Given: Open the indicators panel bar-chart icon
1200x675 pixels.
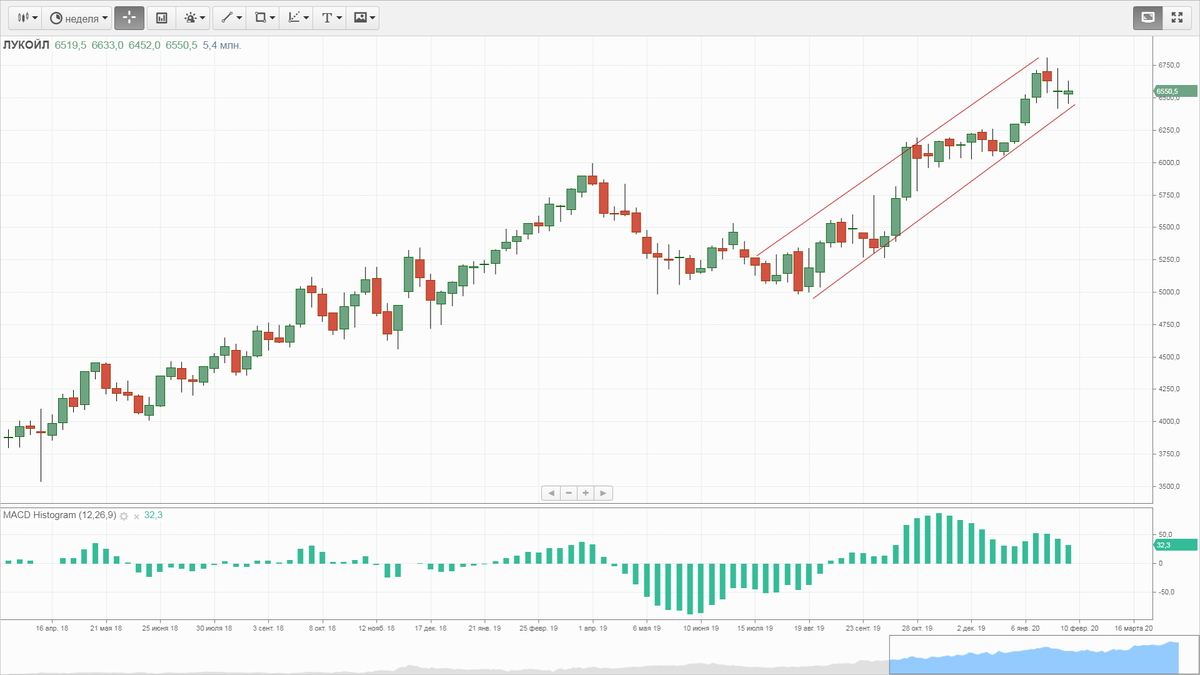Looking at the screenshot, I should click(162, 17).
